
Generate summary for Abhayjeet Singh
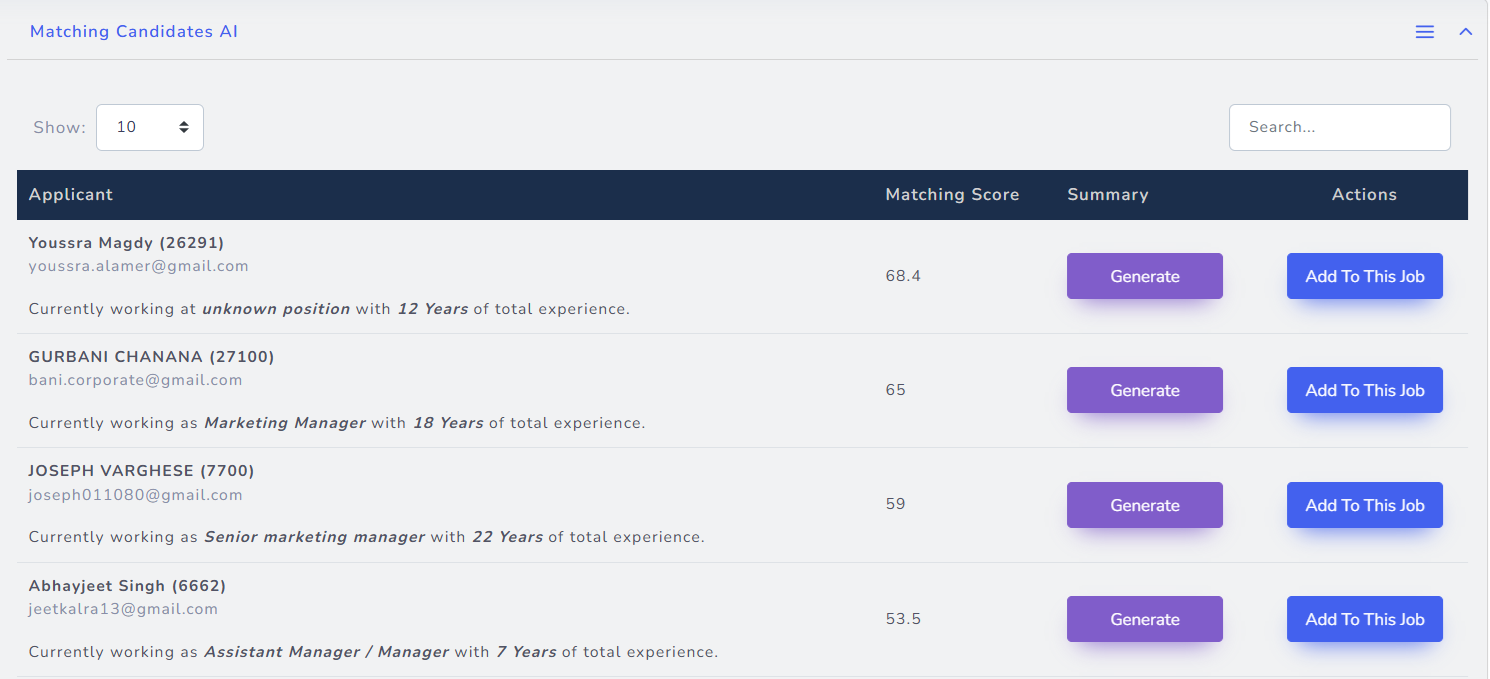1144,619
